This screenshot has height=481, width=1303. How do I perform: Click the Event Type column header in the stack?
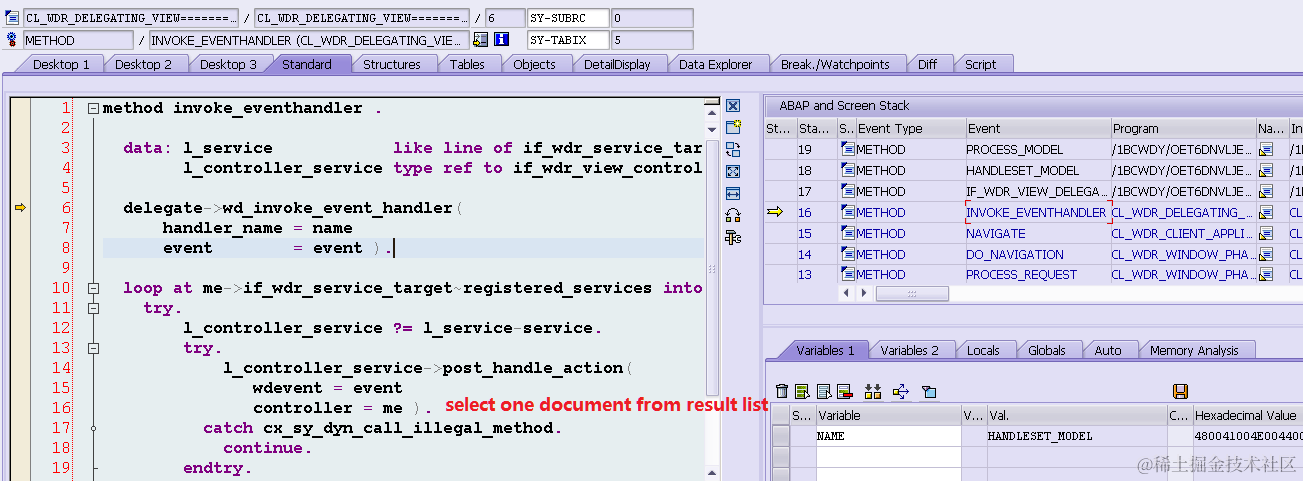[x=910, y=128]
